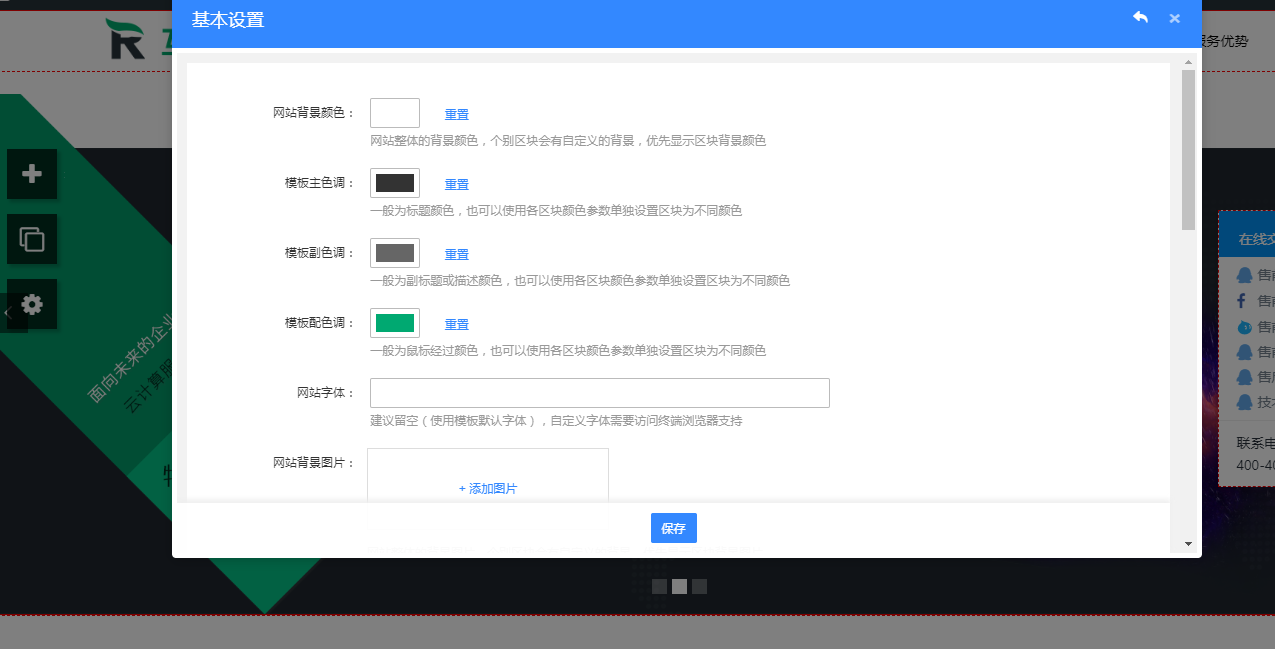Click the blue round Wangwang contact icon
Screen dimensions: 1275x649
tap(1244, 327)
